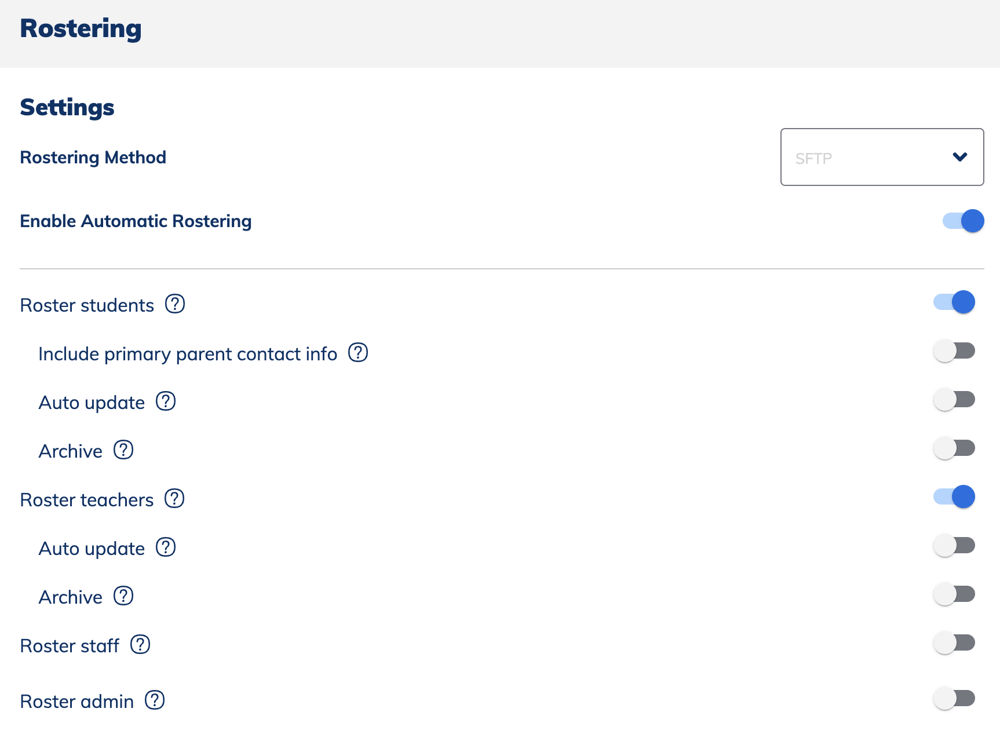
Task: Click the help icon next to Roster staff
Action: tap(140, 645)
